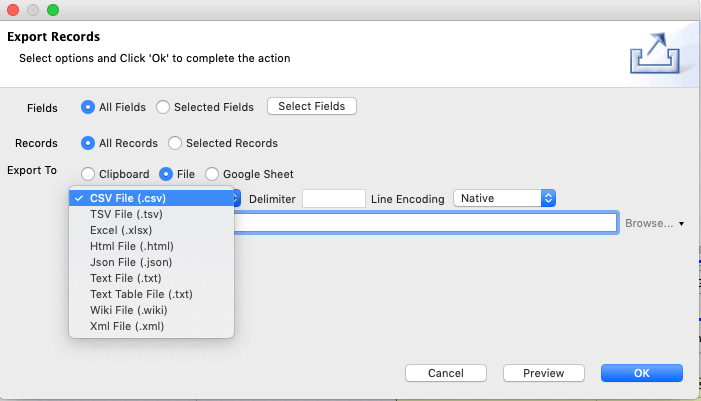This screenshot has width=701, height=401.
Task: Focus the Delimiter input field
Action: pyautogui.click(x=334, y=198)
